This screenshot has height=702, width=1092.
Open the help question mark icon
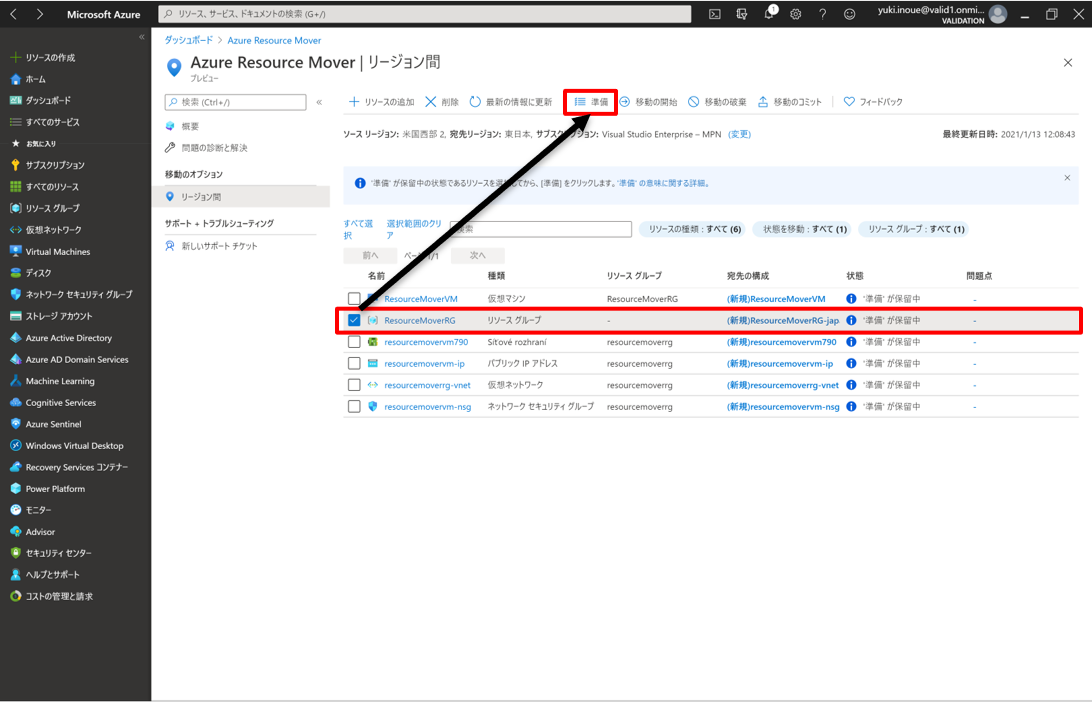pyautogui.click(x=822, y=14)
